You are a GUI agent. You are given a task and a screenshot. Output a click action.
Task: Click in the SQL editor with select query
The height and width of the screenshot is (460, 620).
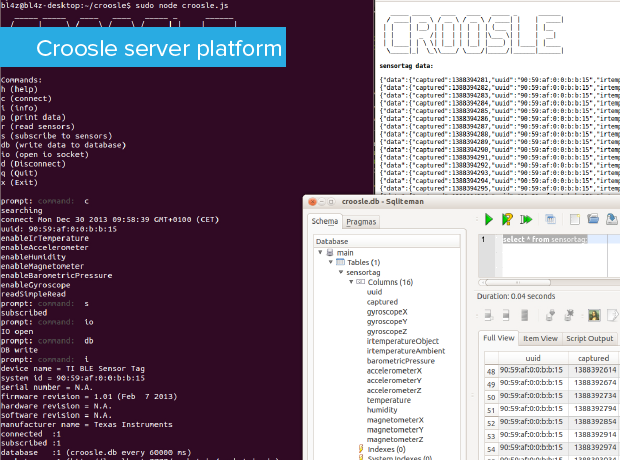tap(545, 239)
